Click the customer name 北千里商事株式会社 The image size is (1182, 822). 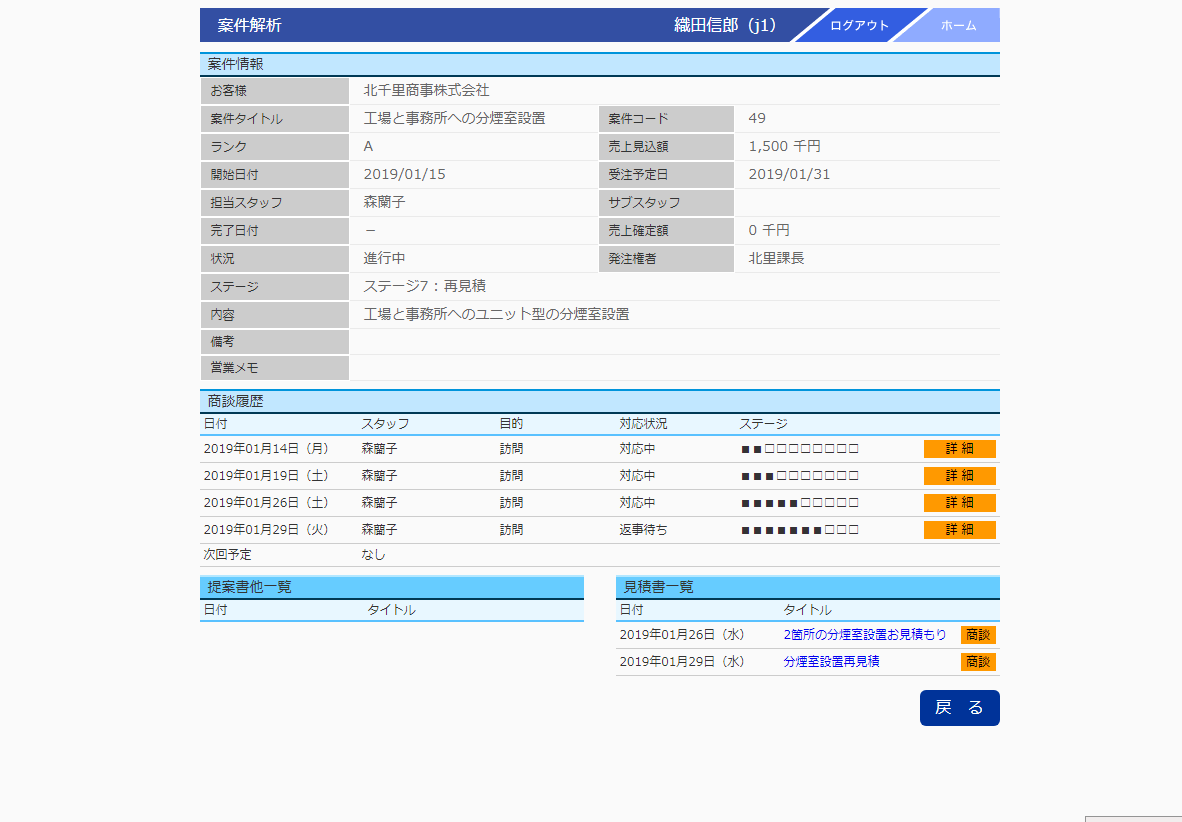[426, 91]
